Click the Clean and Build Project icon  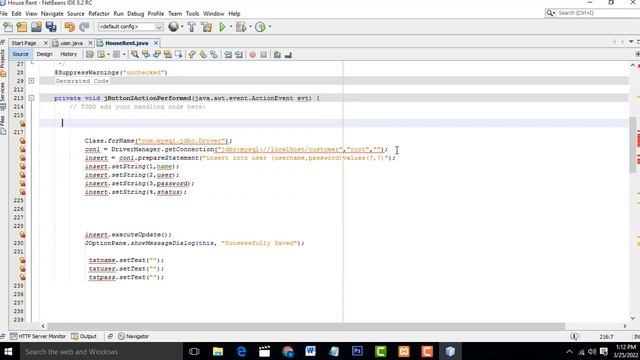coord(207,27)
